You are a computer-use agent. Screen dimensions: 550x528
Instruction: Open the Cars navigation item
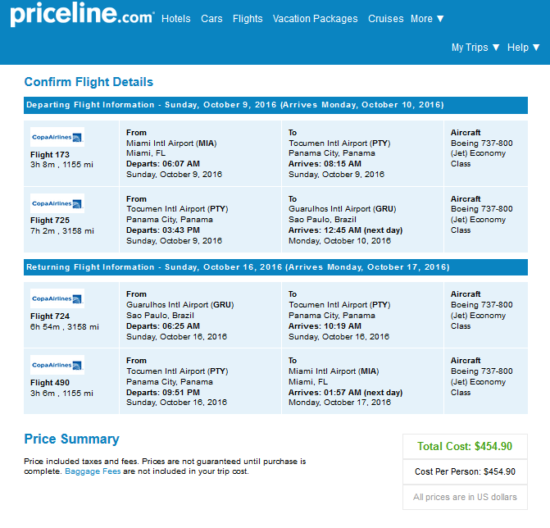[212, 19]
